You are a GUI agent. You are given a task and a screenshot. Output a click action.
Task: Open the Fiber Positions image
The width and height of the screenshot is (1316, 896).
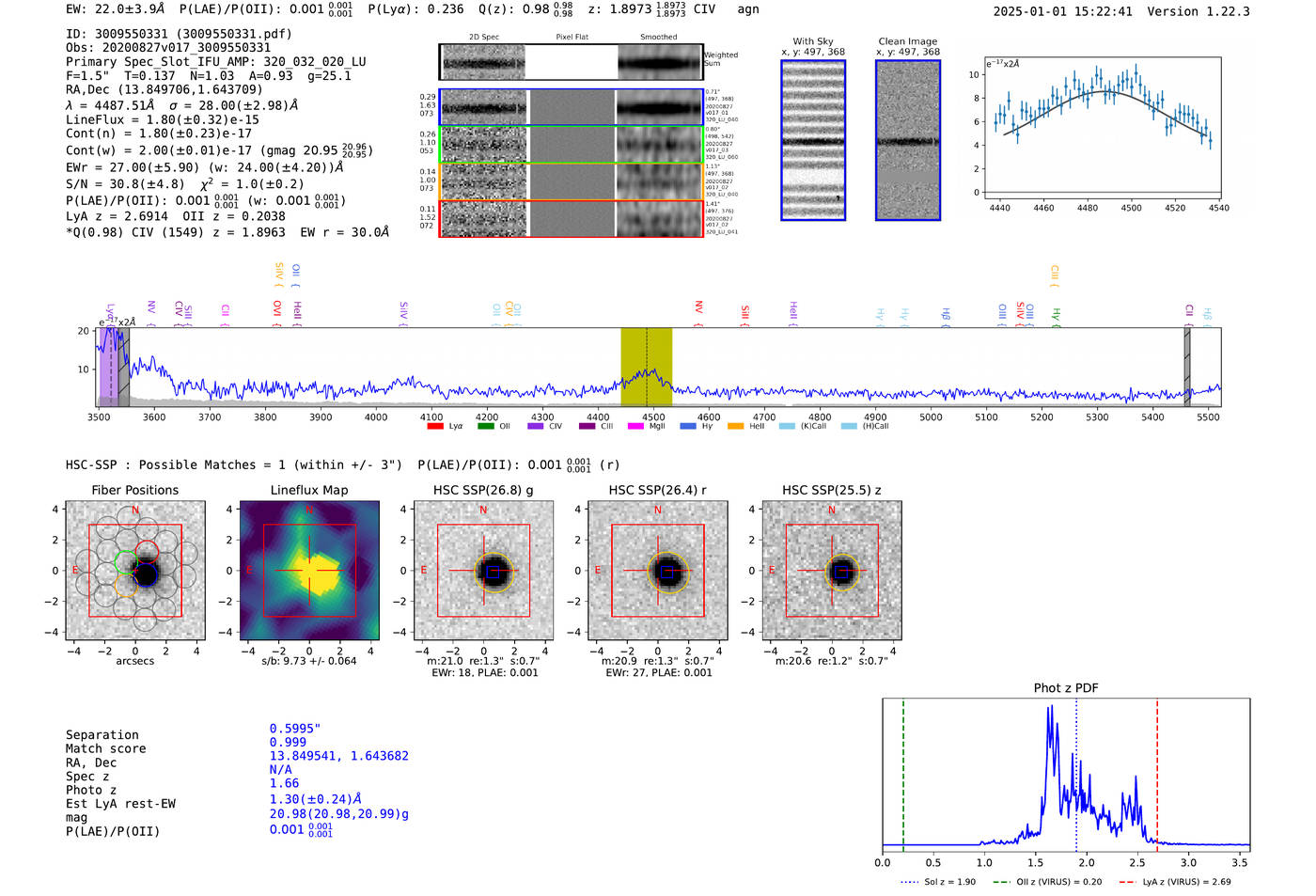coord(135,571)
